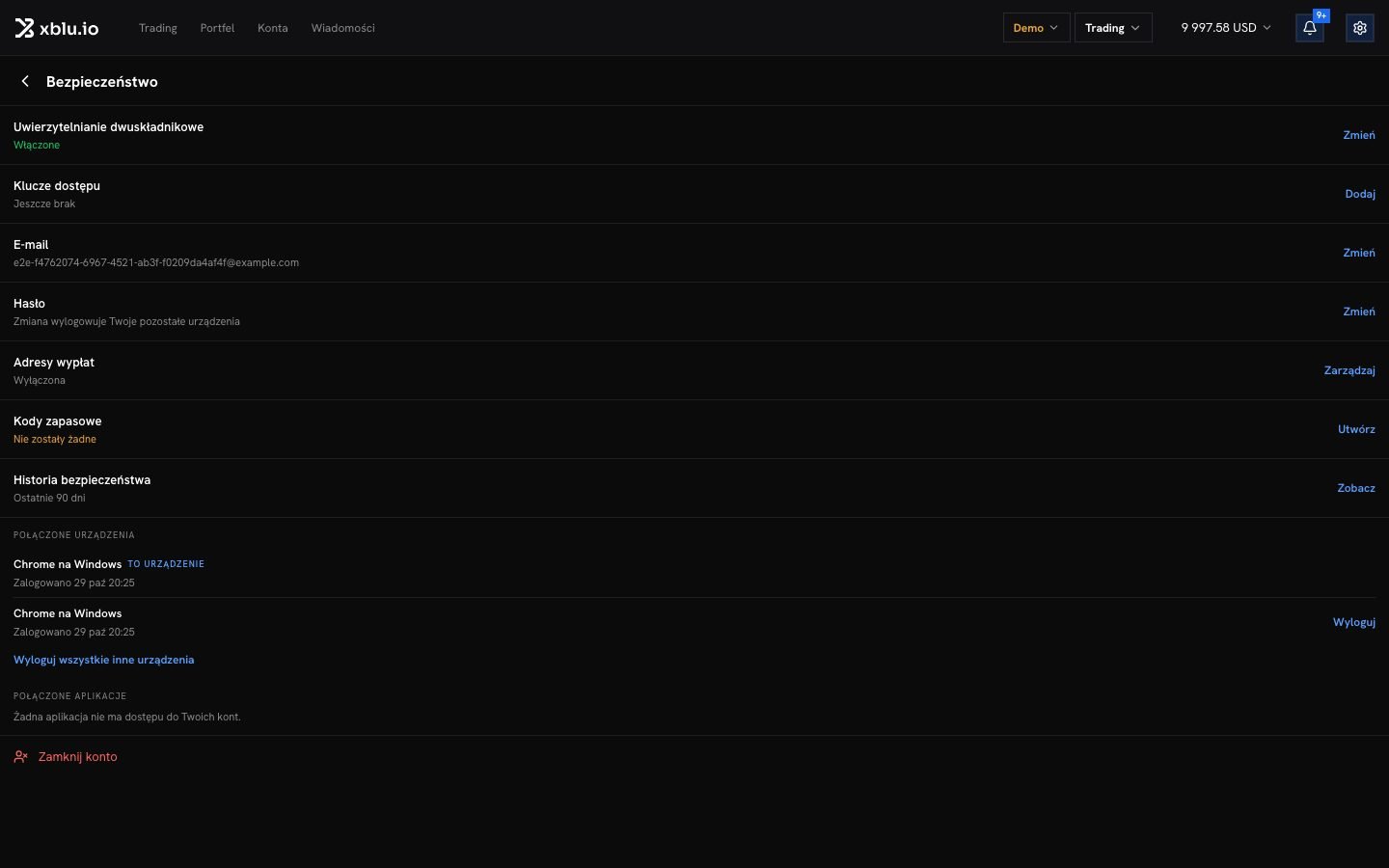Click the Klucze dostępu label
This screenshot has width=1389, height=868.
coord(57,186)
